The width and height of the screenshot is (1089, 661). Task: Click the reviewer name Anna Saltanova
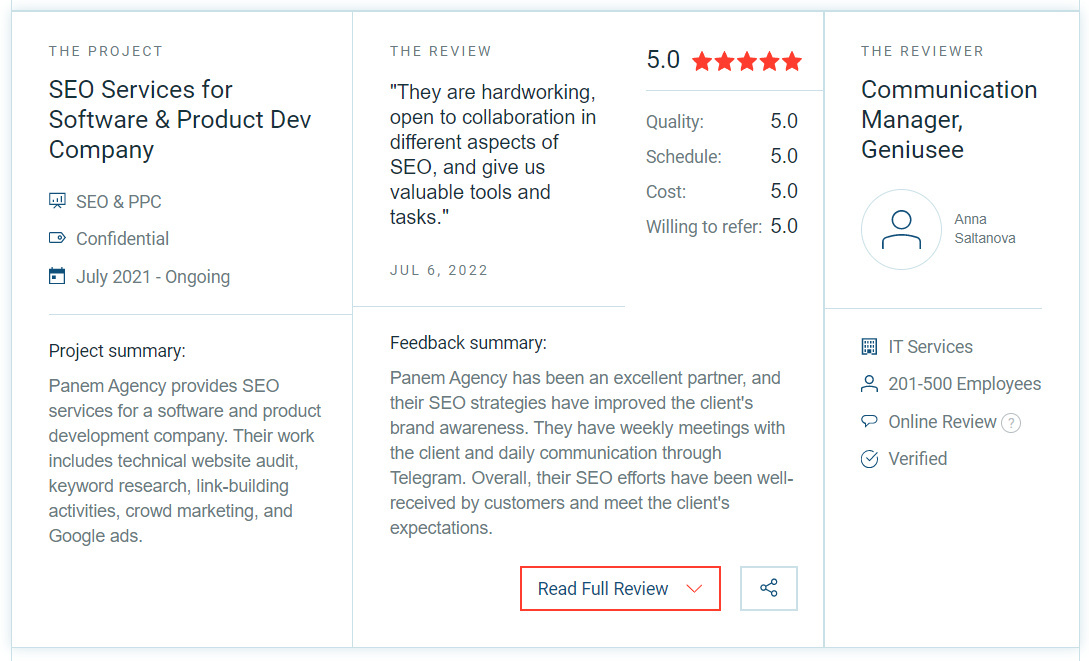click(x=984, y=229)
